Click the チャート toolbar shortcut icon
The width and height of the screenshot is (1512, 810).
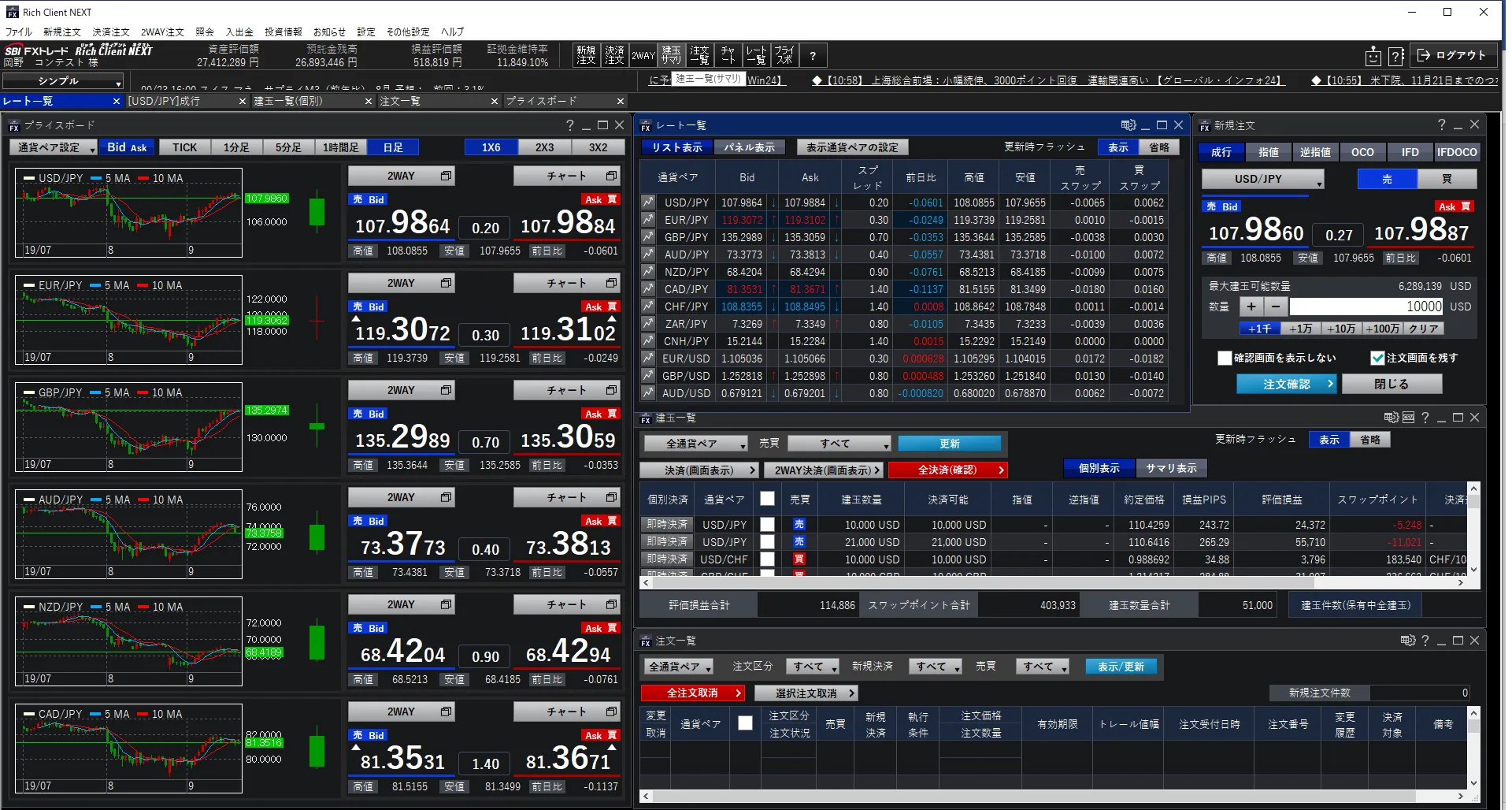[x=728, y=55]
